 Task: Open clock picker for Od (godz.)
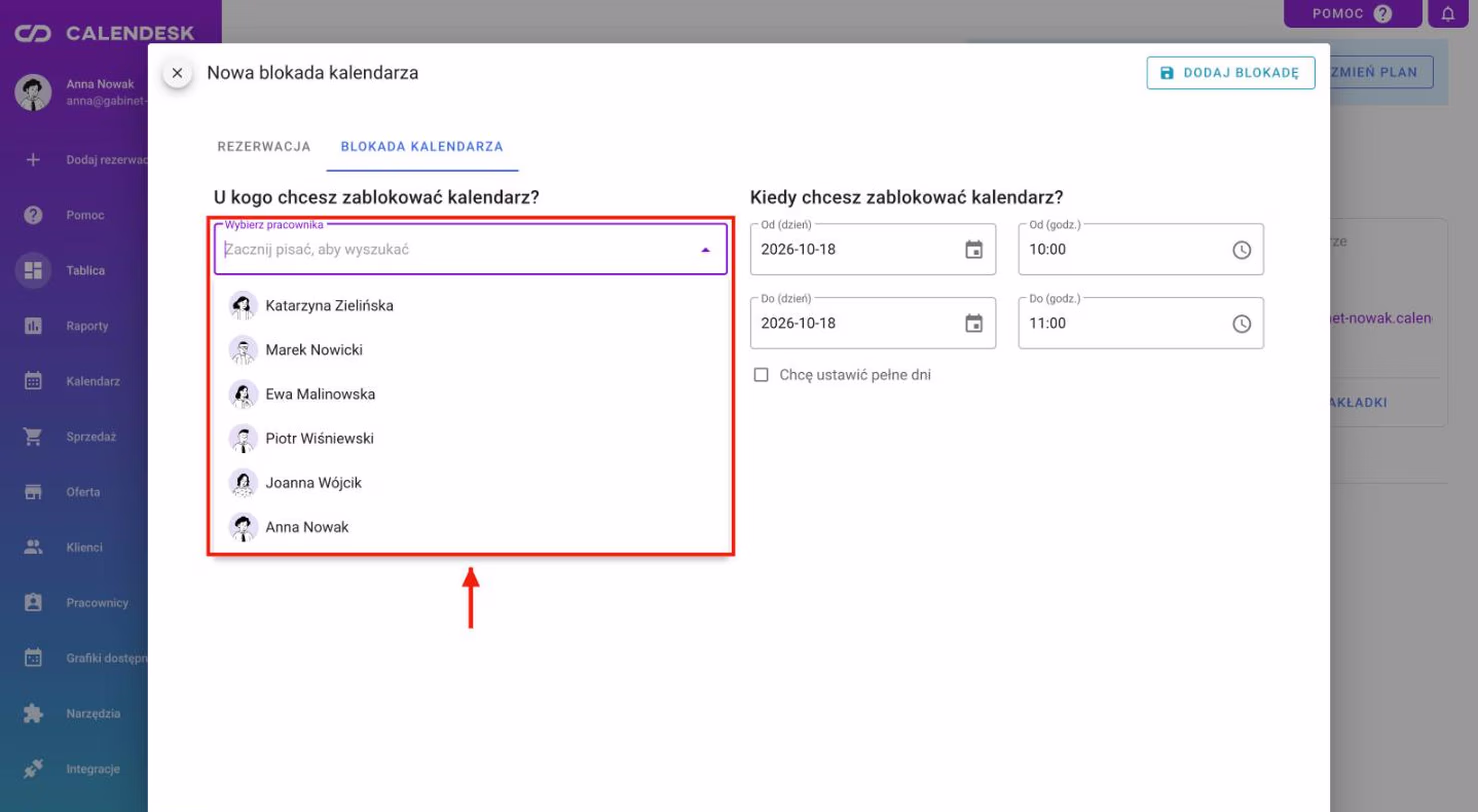[1242, 250]
